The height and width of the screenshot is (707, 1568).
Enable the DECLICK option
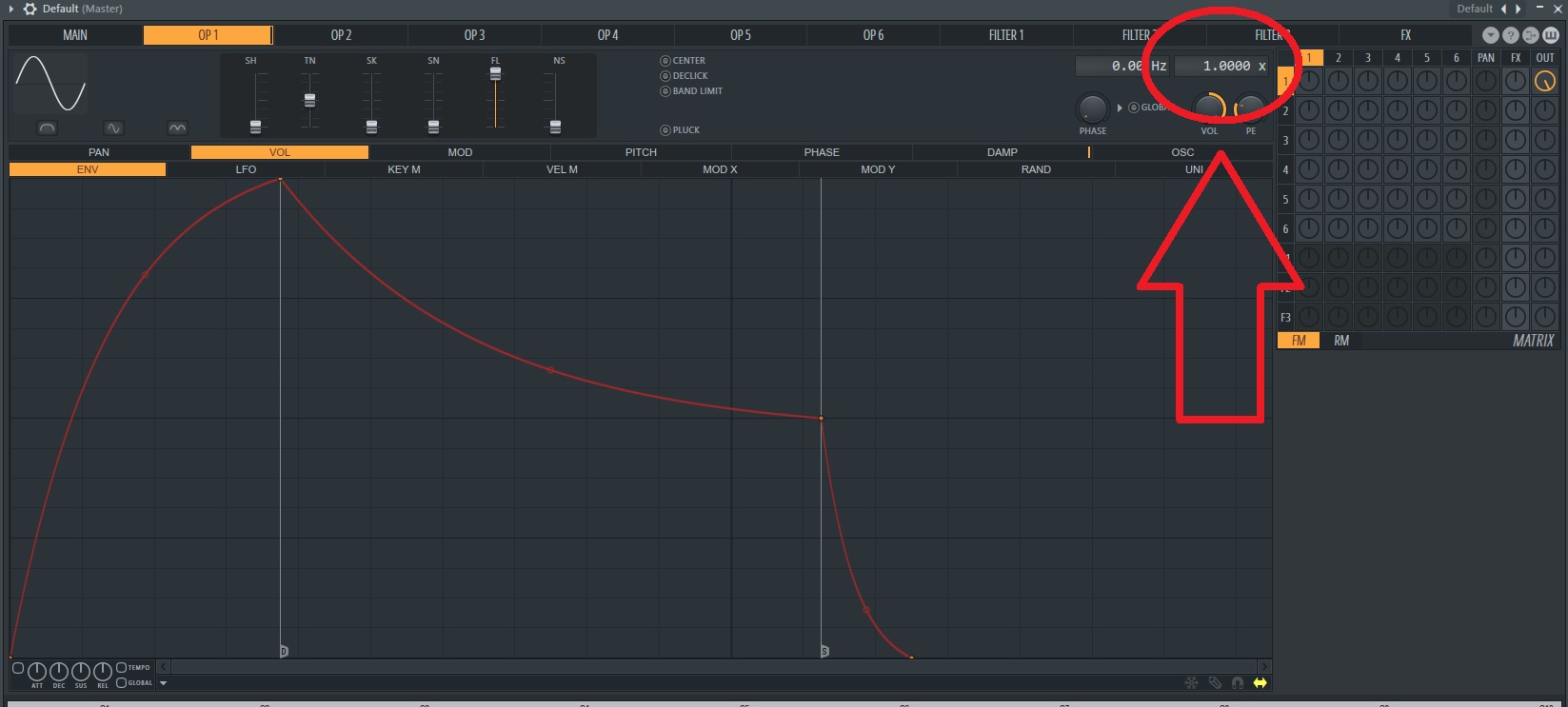tap(685, 76)
